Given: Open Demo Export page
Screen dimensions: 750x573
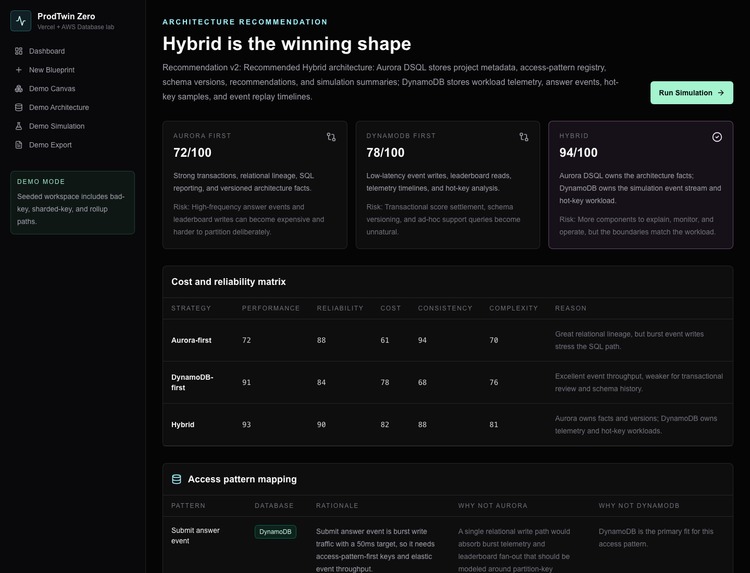Looking at the screenshot, I should click(72, 145).
